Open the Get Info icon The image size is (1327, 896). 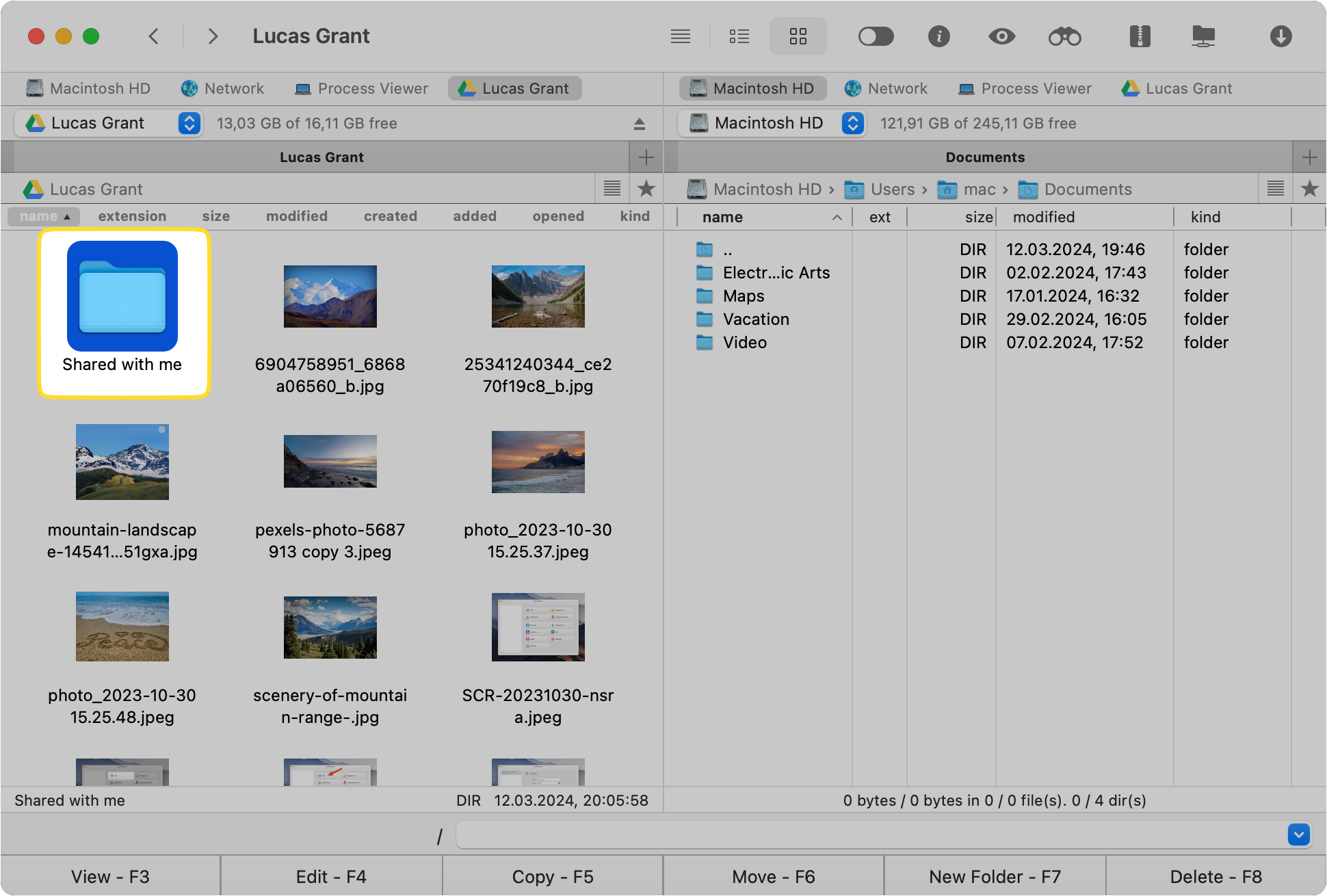pos(938,36)
